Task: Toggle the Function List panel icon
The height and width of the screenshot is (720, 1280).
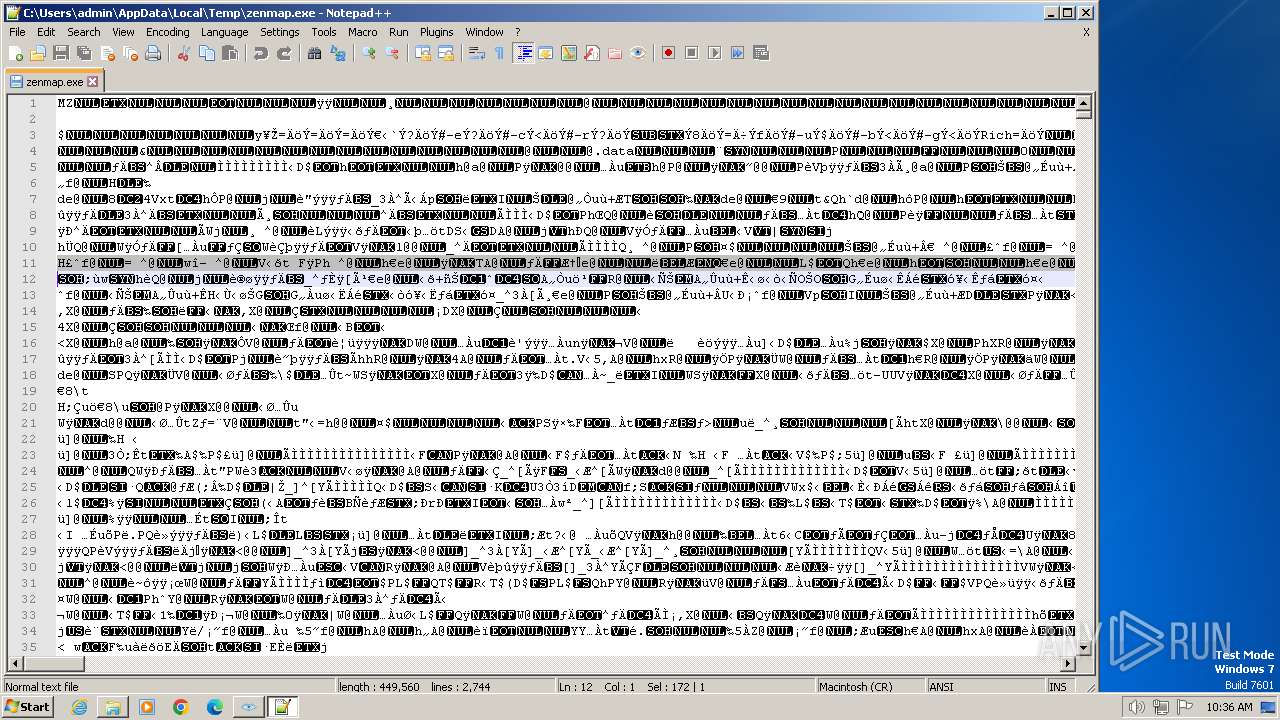Action: coord(592,53)
